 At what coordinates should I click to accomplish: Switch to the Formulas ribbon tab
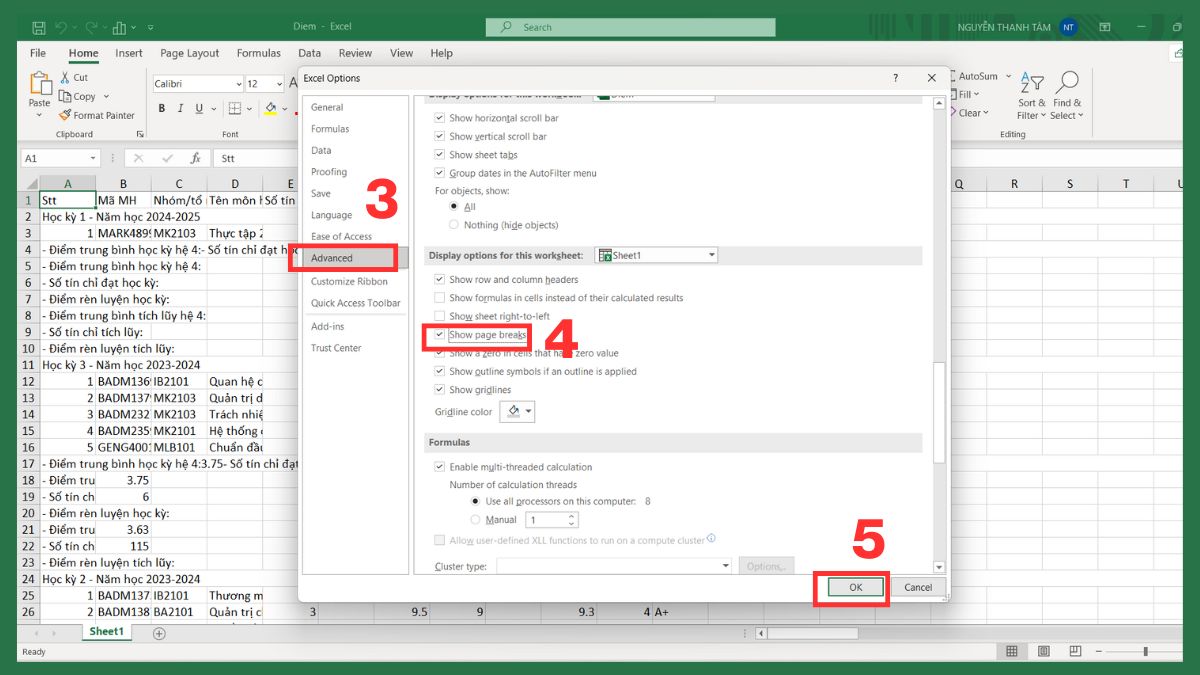(x=258, y=53)
